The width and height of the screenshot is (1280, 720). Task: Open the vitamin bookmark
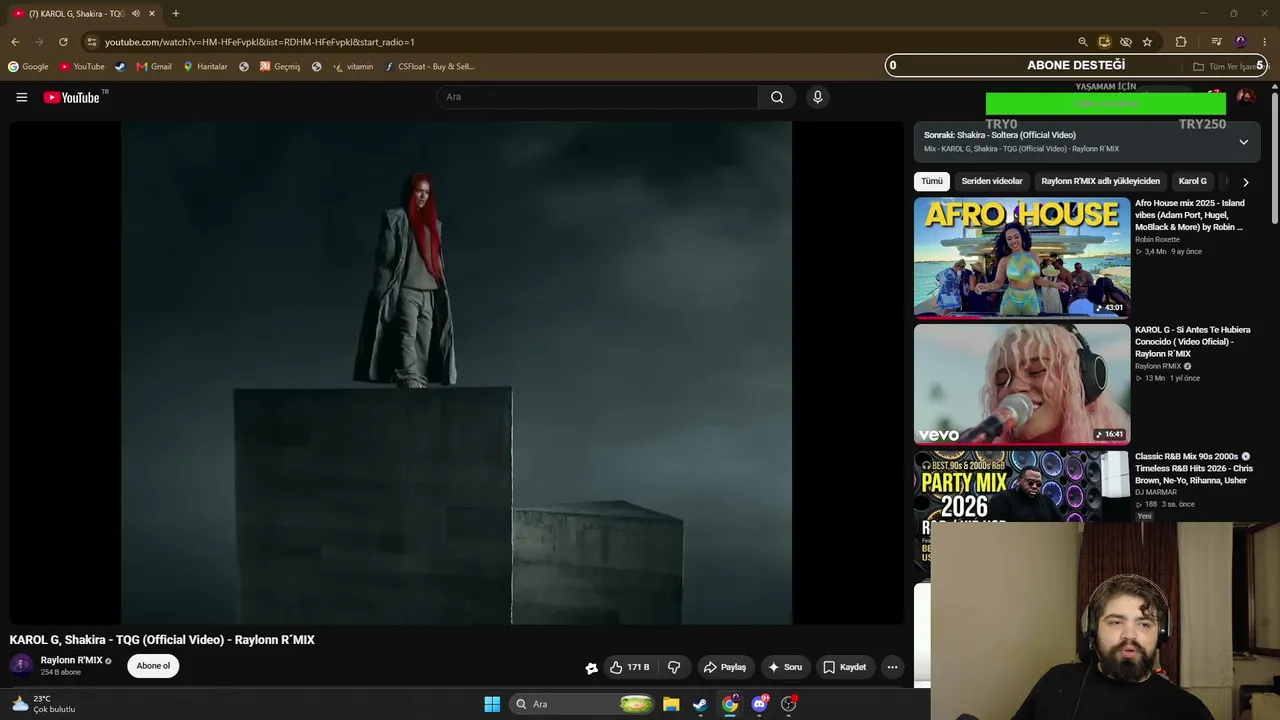click(353, 67)
